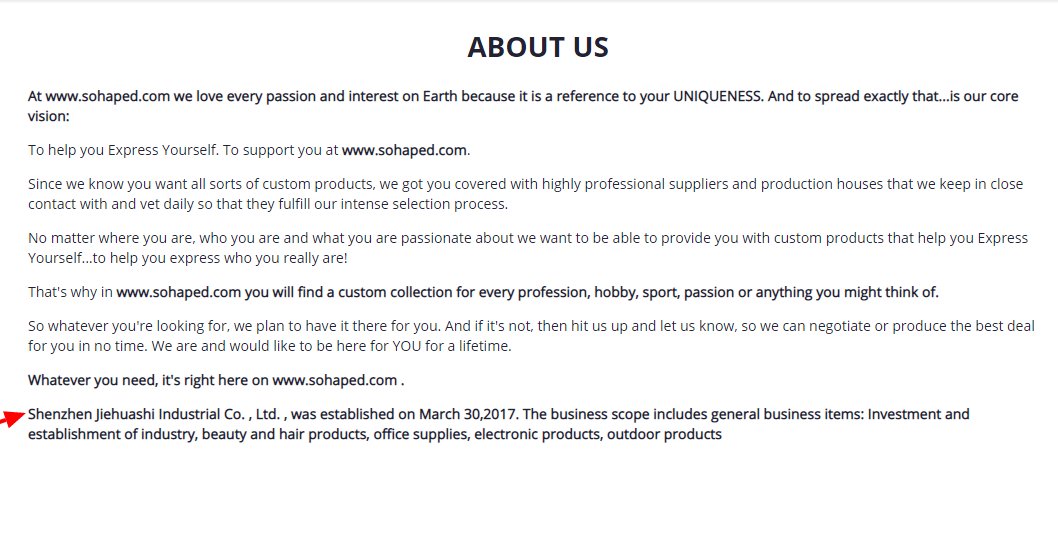This screenshot has width=1058, height=551.
Task: Click 'To help you Express Yourself' sentence
Action: pyautogui.click(x=123, y=150)
